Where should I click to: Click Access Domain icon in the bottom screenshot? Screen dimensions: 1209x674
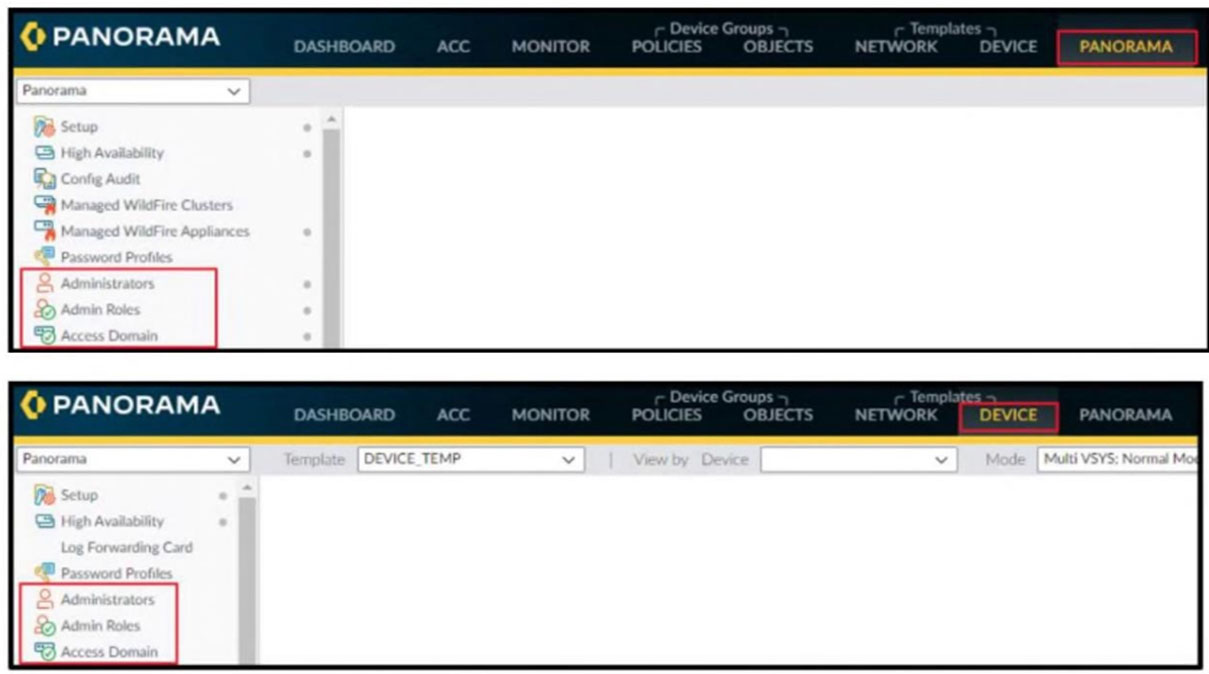pyautogui.click(x=44, y=651)
